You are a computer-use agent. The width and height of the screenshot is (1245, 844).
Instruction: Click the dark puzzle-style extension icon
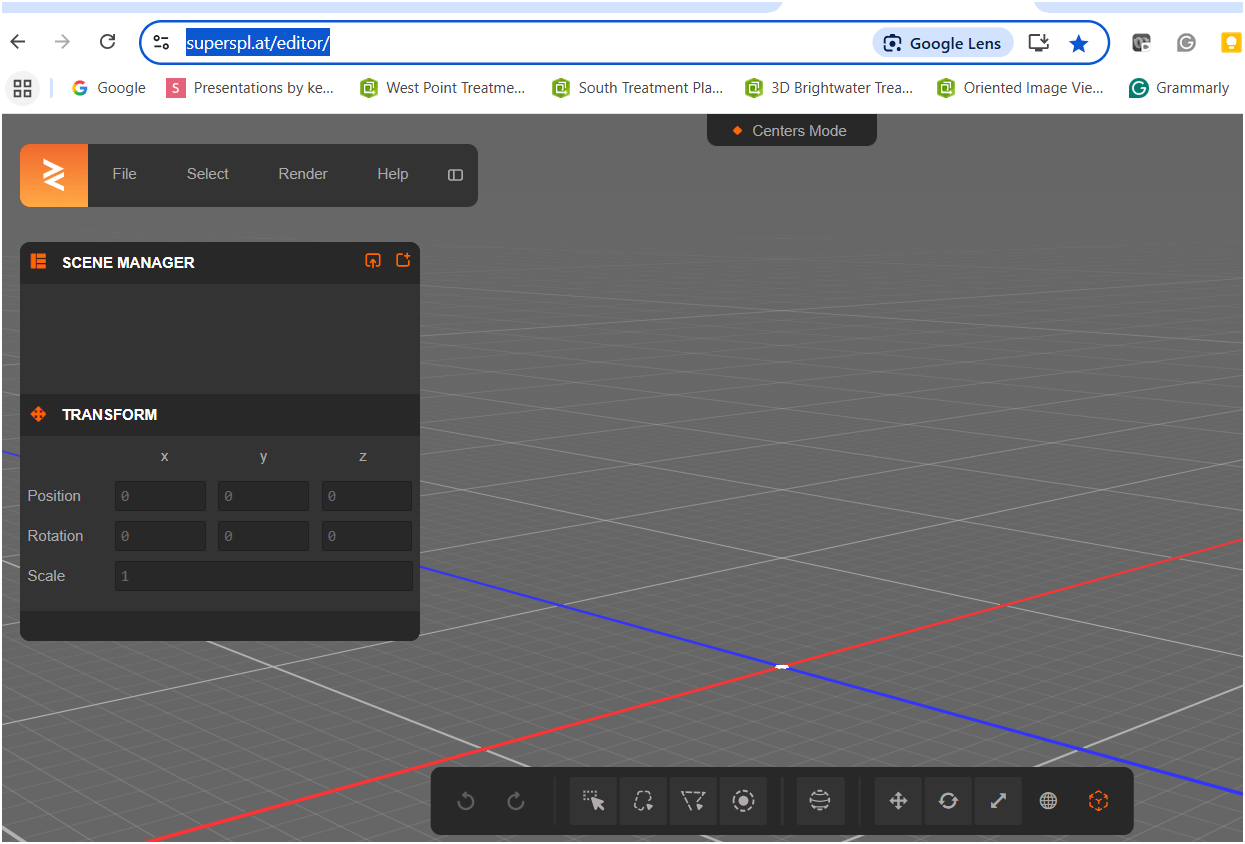coord(1141,43)
